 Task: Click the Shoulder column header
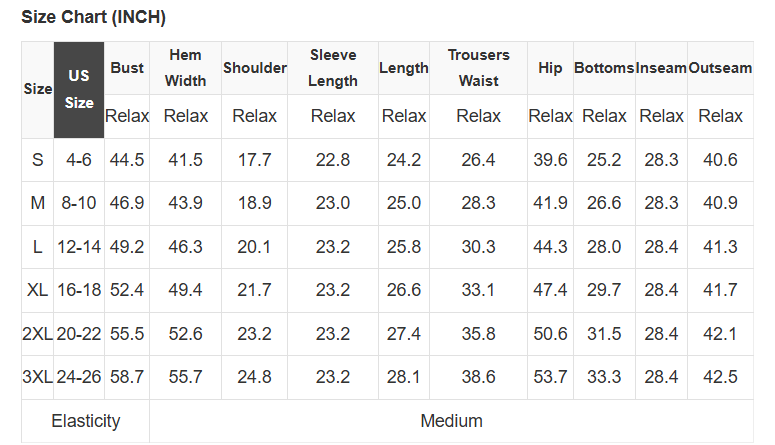255,68
